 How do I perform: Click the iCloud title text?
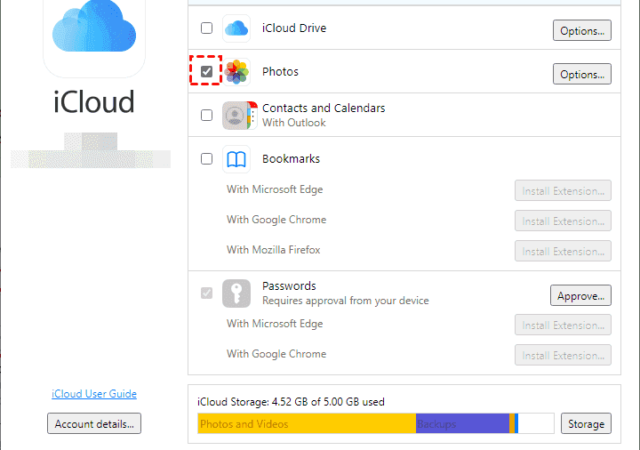coord(94,102)
